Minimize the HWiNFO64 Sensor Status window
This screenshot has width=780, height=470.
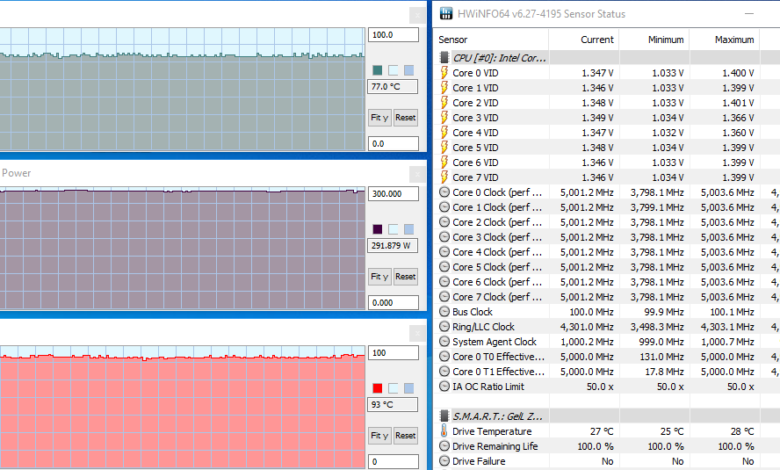click(749, 13)
